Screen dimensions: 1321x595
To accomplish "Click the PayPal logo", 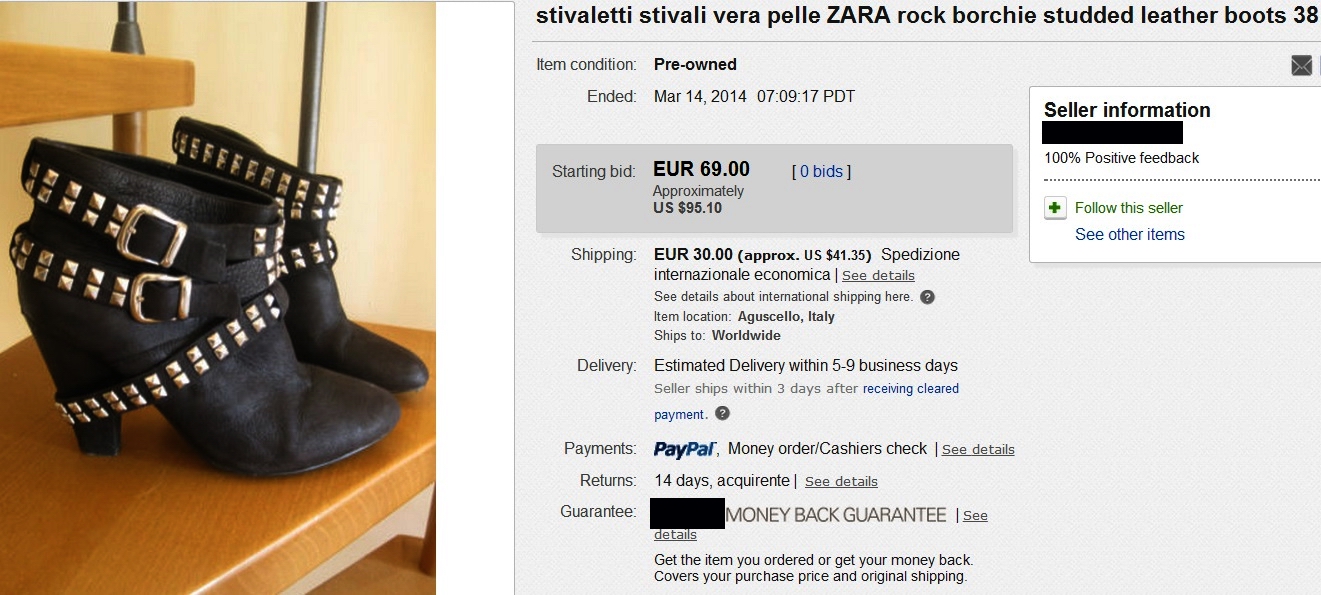I will [687, 449].
